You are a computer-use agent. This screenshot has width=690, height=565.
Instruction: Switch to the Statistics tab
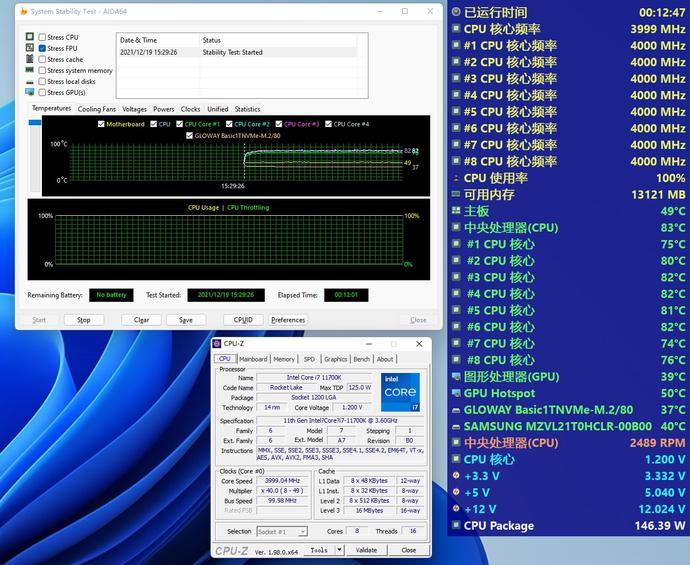point(247,109)
